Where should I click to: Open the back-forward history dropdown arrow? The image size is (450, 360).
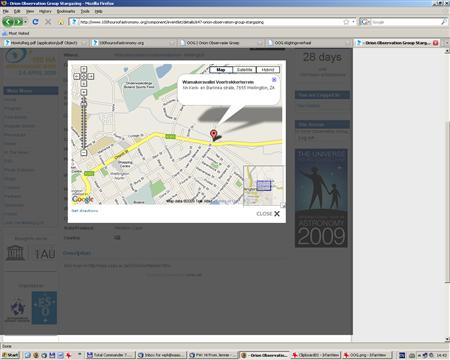(x=25, y=22)
